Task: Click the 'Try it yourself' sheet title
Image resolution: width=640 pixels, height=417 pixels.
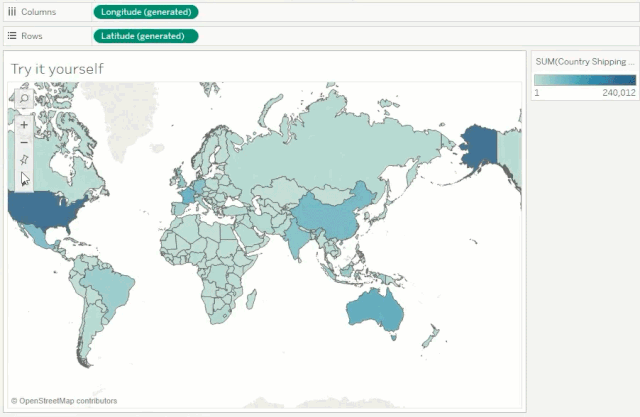Action: click(x=57, y=69)
